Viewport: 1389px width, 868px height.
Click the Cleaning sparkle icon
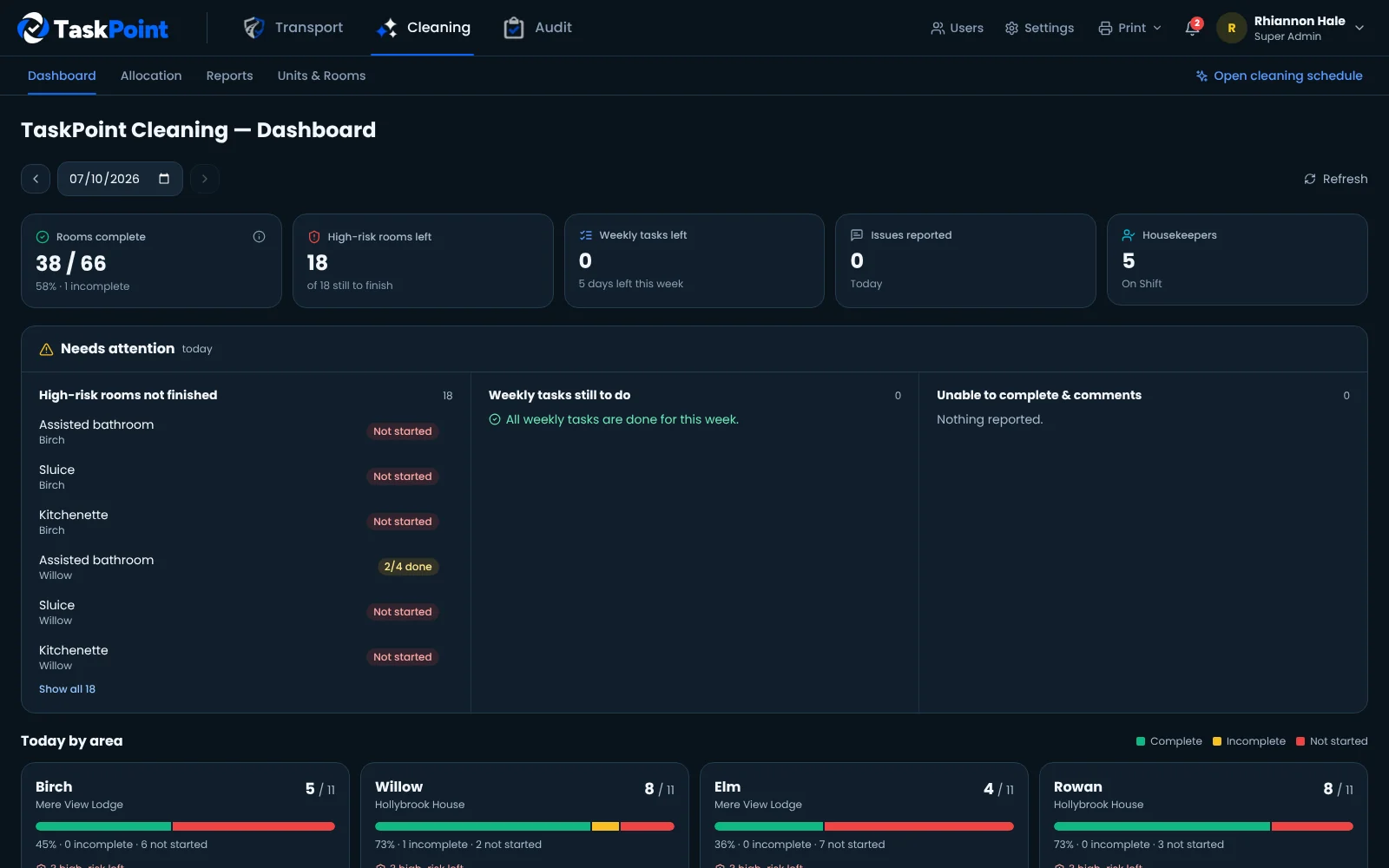coord(386,28)
